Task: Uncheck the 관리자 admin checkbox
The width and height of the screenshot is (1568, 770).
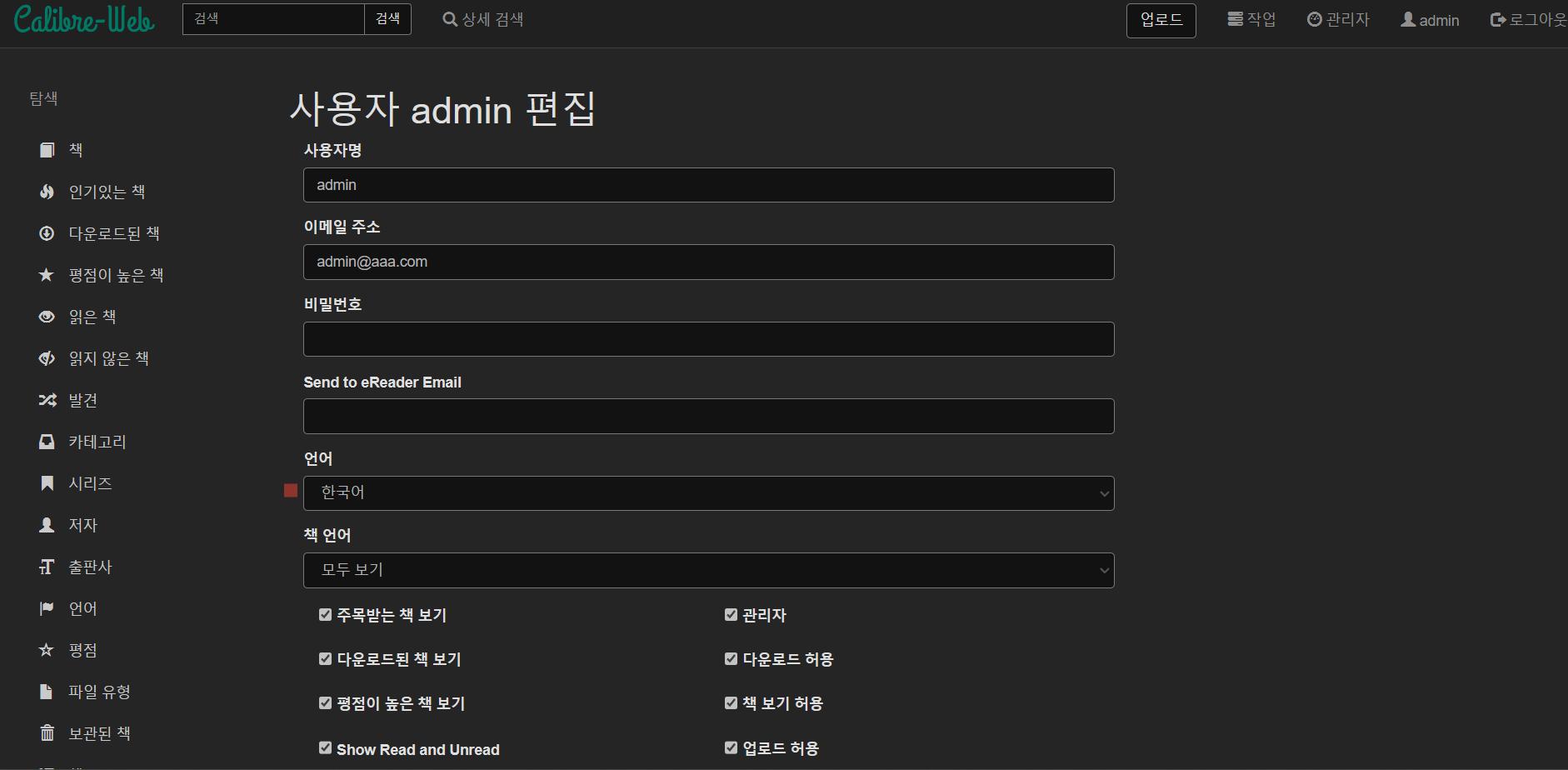Action: tap(731, 615)
